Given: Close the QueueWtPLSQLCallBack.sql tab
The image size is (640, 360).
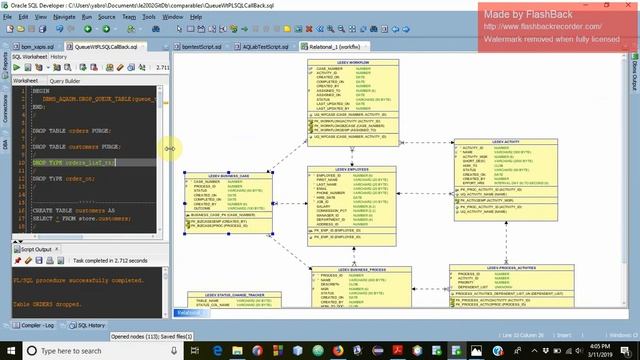Looking at the screenshot, I should [x=143, y=47].
